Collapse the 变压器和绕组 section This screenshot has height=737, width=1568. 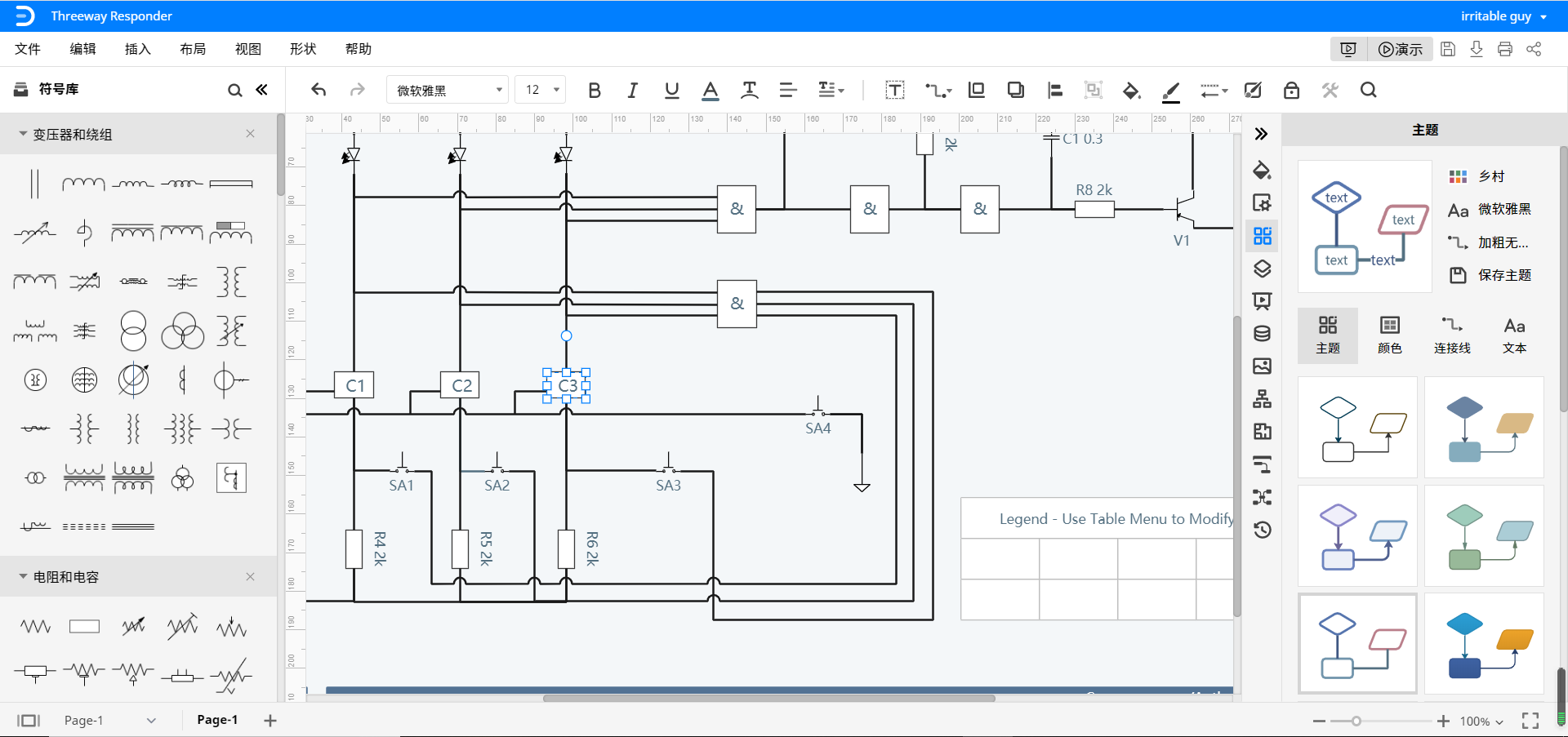[23, 134]
